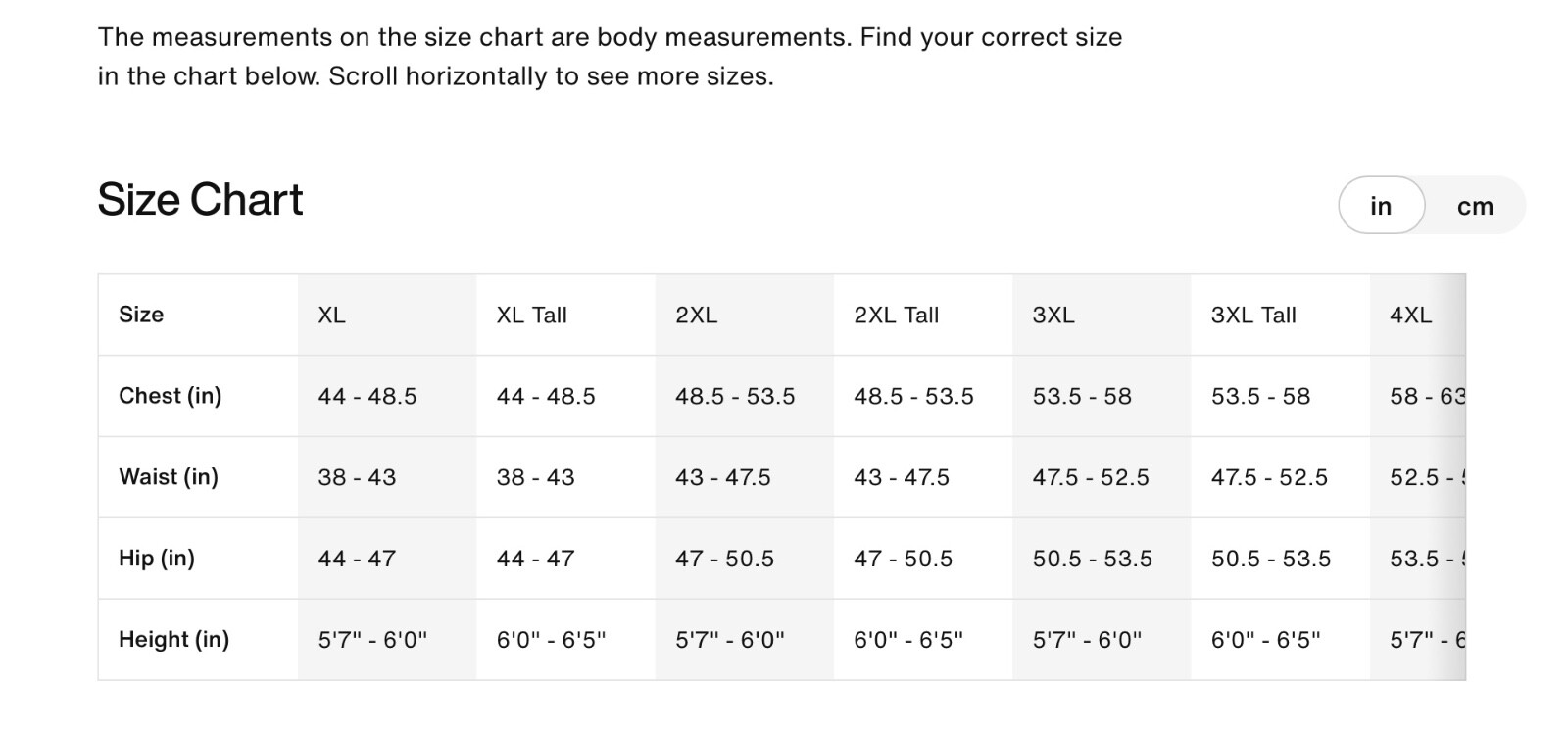This screenshot has width=1568, height=730.
Task: Select the in unit toggle
Action: tap(1381, 206)
